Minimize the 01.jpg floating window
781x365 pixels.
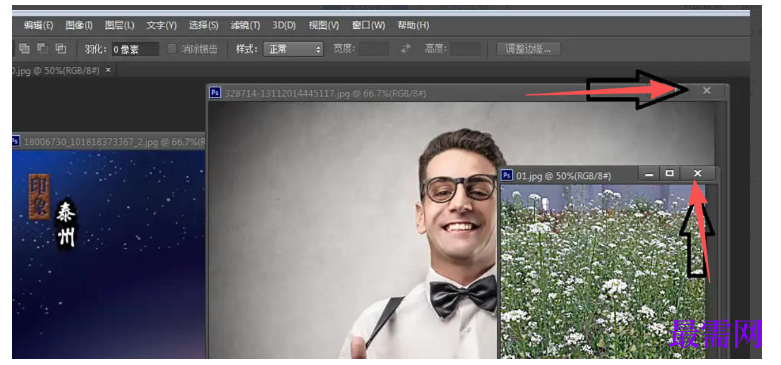pos(649,174)
